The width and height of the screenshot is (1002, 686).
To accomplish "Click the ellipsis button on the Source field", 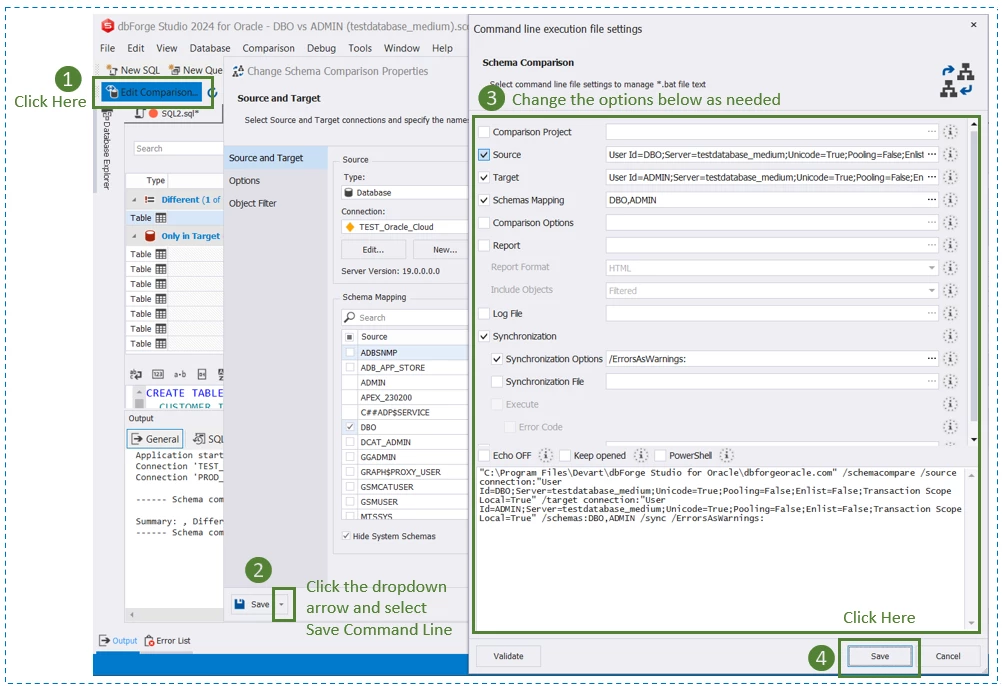I will (932, 155).
